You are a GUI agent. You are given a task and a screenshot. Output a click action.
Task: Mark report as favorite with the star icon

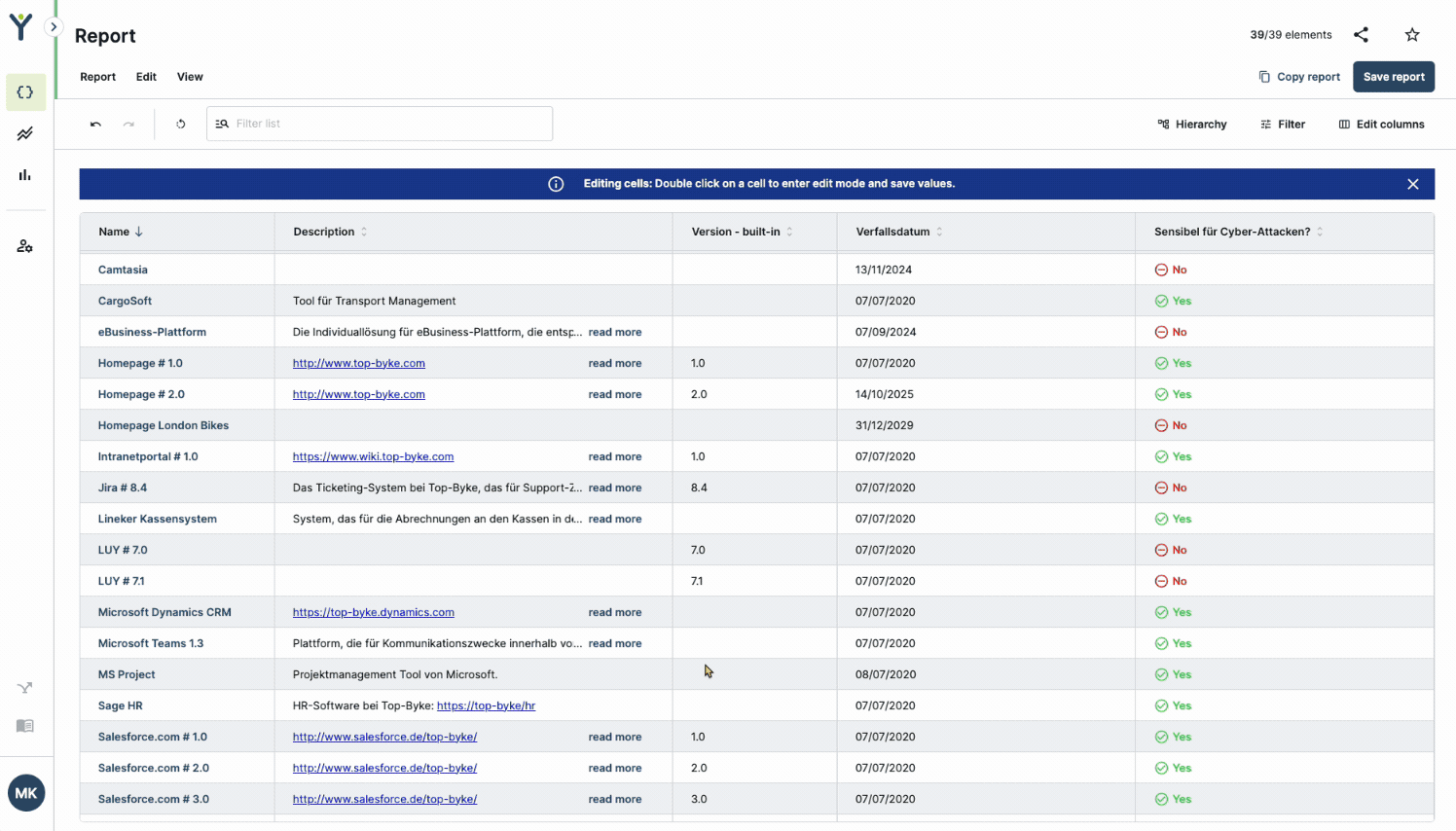(1412, 35)
